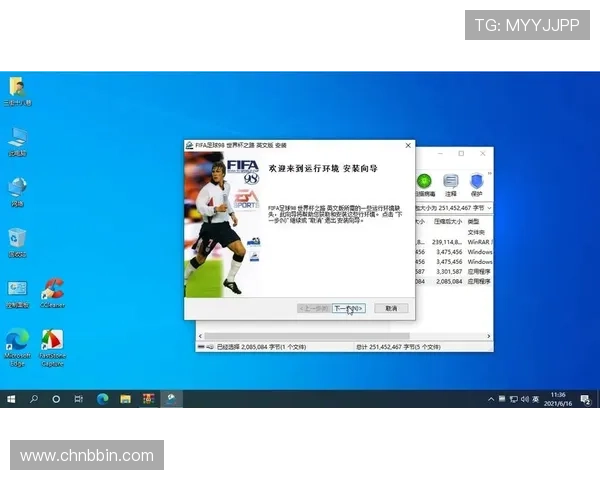600x480 pixels.
Task: Open the FastStone Capture desktop shortcut
Action: [x=52, y=341]
